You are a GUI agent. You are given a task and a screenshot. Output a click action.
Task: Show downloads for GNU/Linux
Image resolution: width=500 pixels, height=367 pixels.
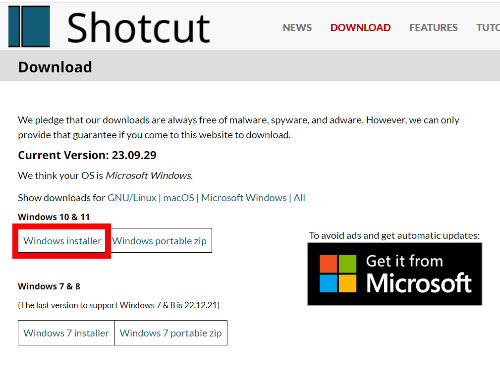coord(132,198)
